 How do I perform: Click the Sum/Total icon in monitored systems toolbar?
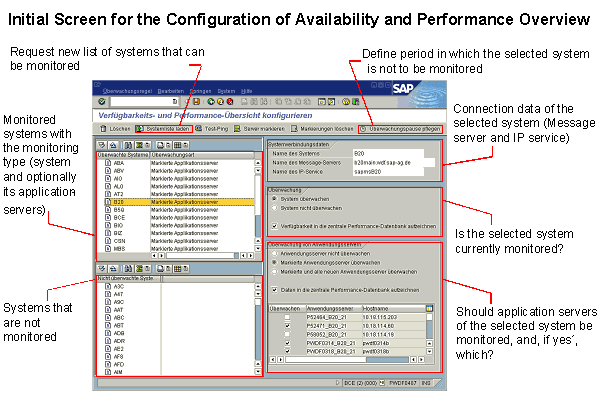(x=139, y=145)
